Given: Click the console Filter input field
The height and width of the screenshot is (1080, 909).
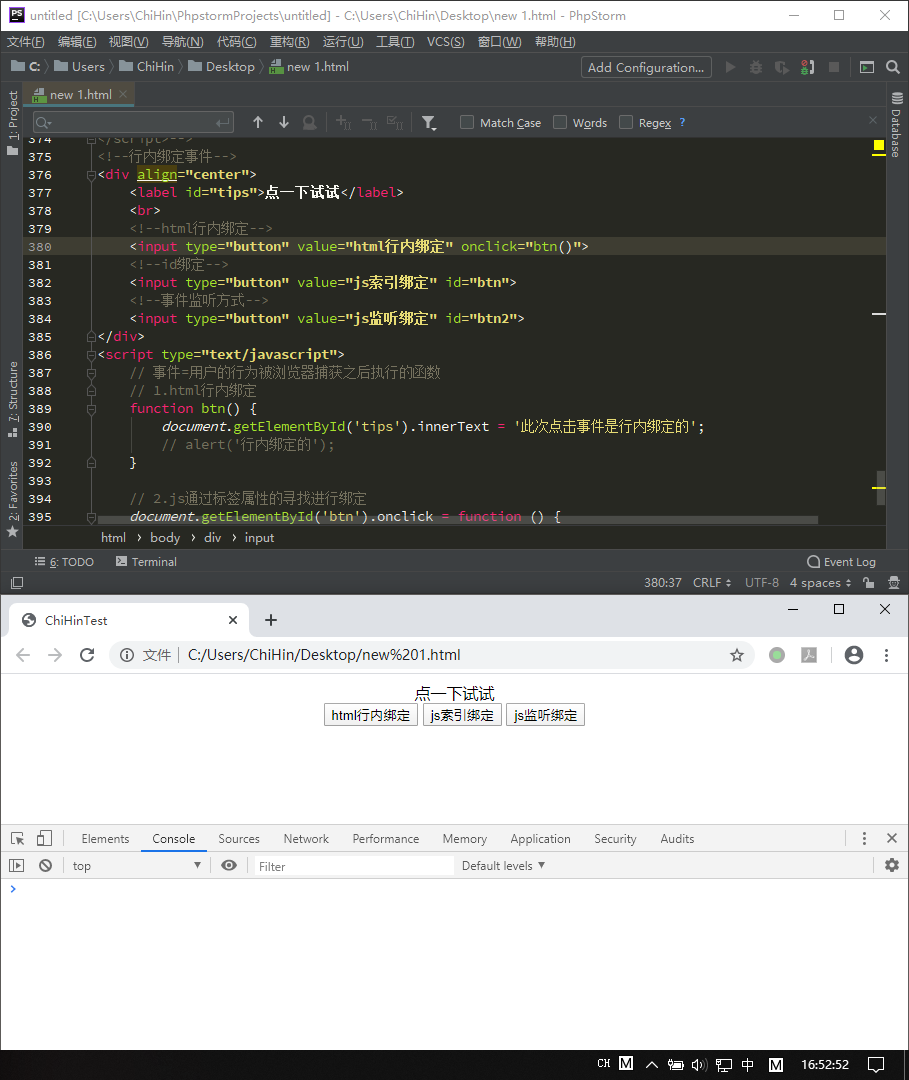Looking at the screenshot, I should click(x=355, y=866).
